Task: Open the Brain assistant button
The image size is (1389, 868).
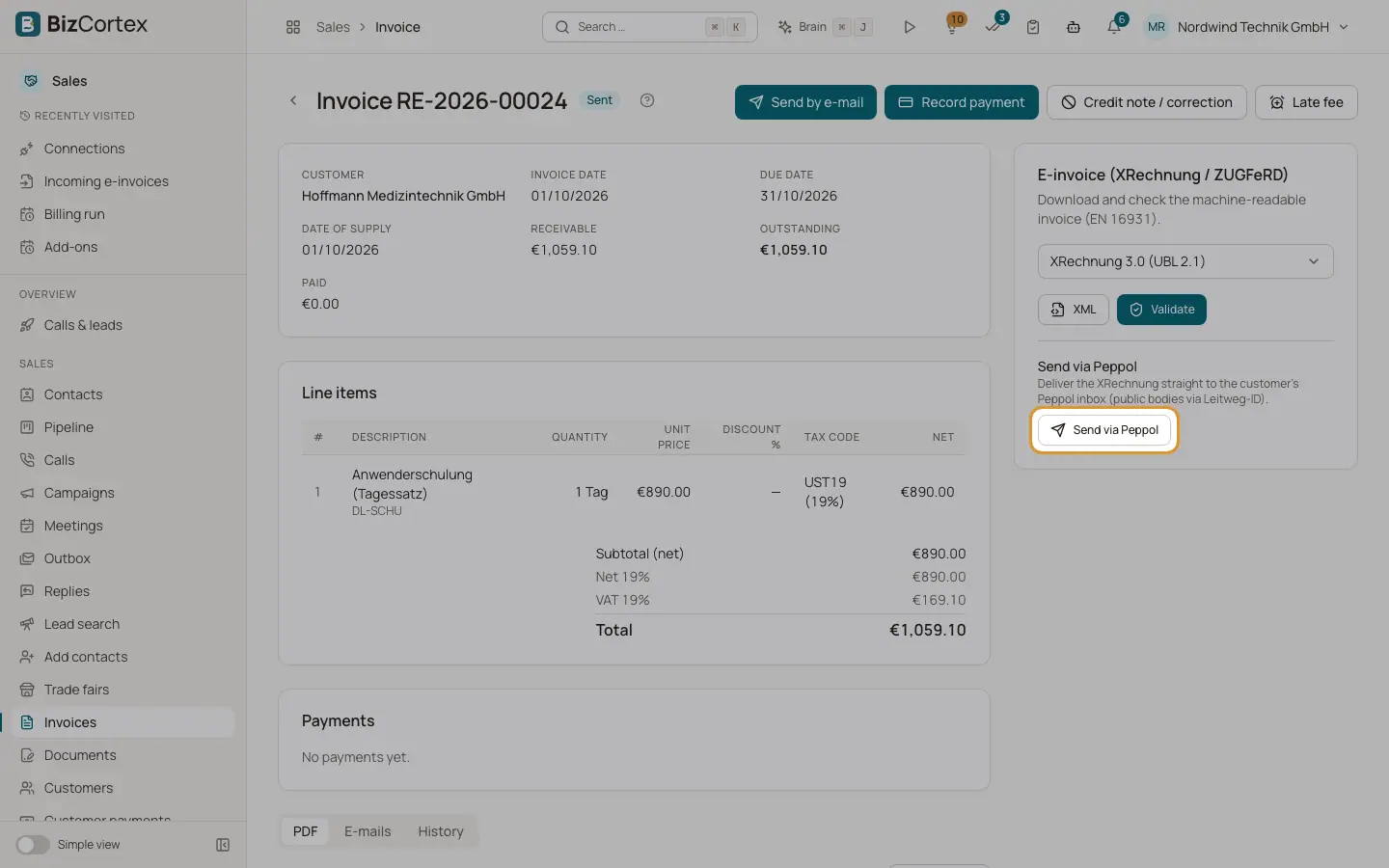Action: tap(826, 27)
